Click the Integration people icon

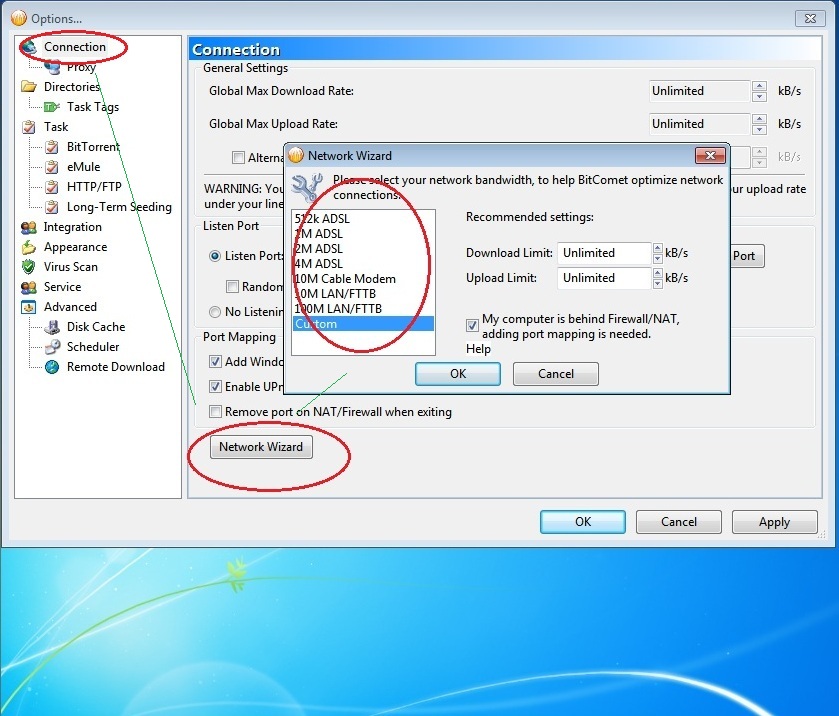coord(29,227)
